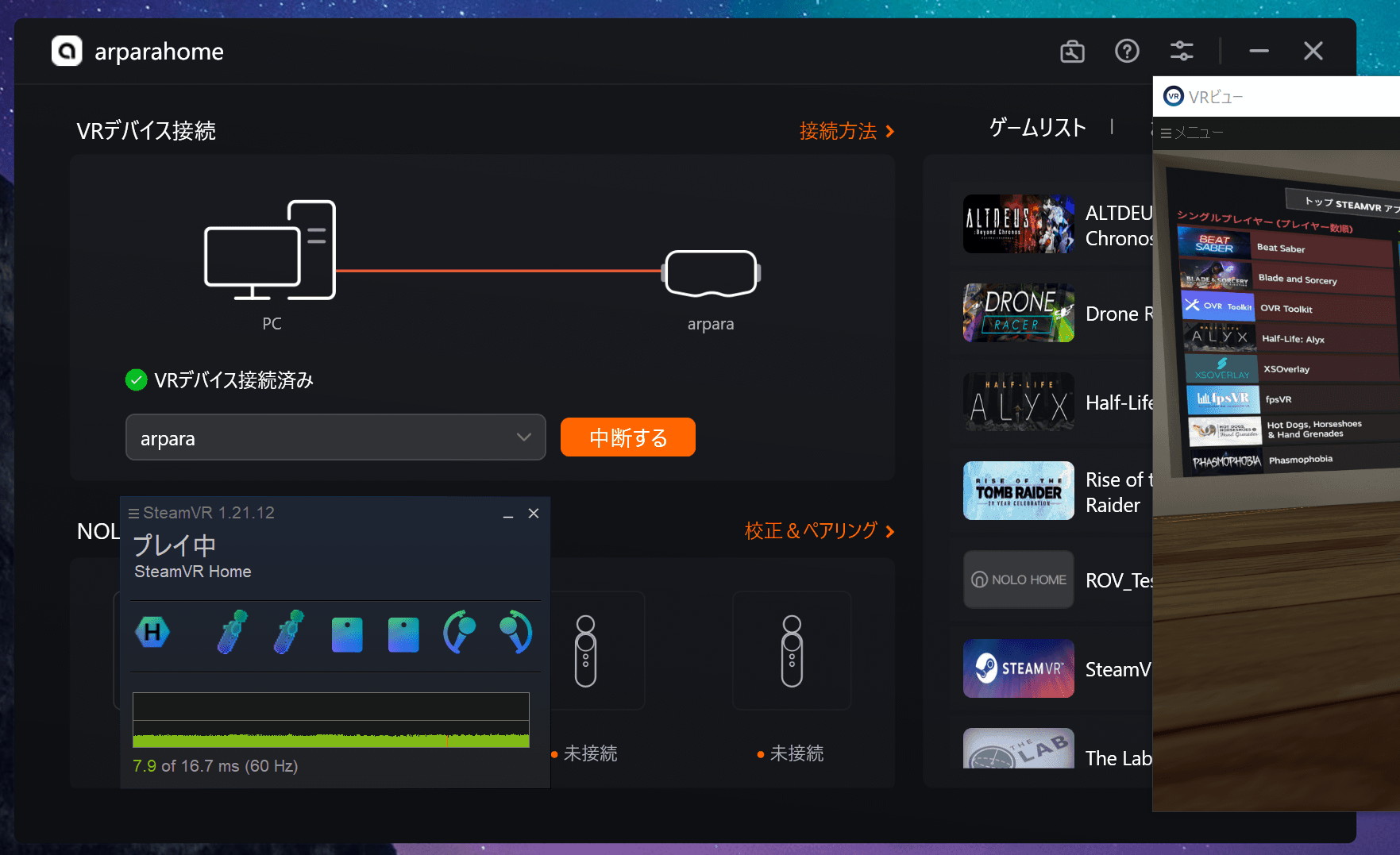Open the settings sliders icon
This screenshot has width=1400, height=855.
click(x=1182, y=52)
